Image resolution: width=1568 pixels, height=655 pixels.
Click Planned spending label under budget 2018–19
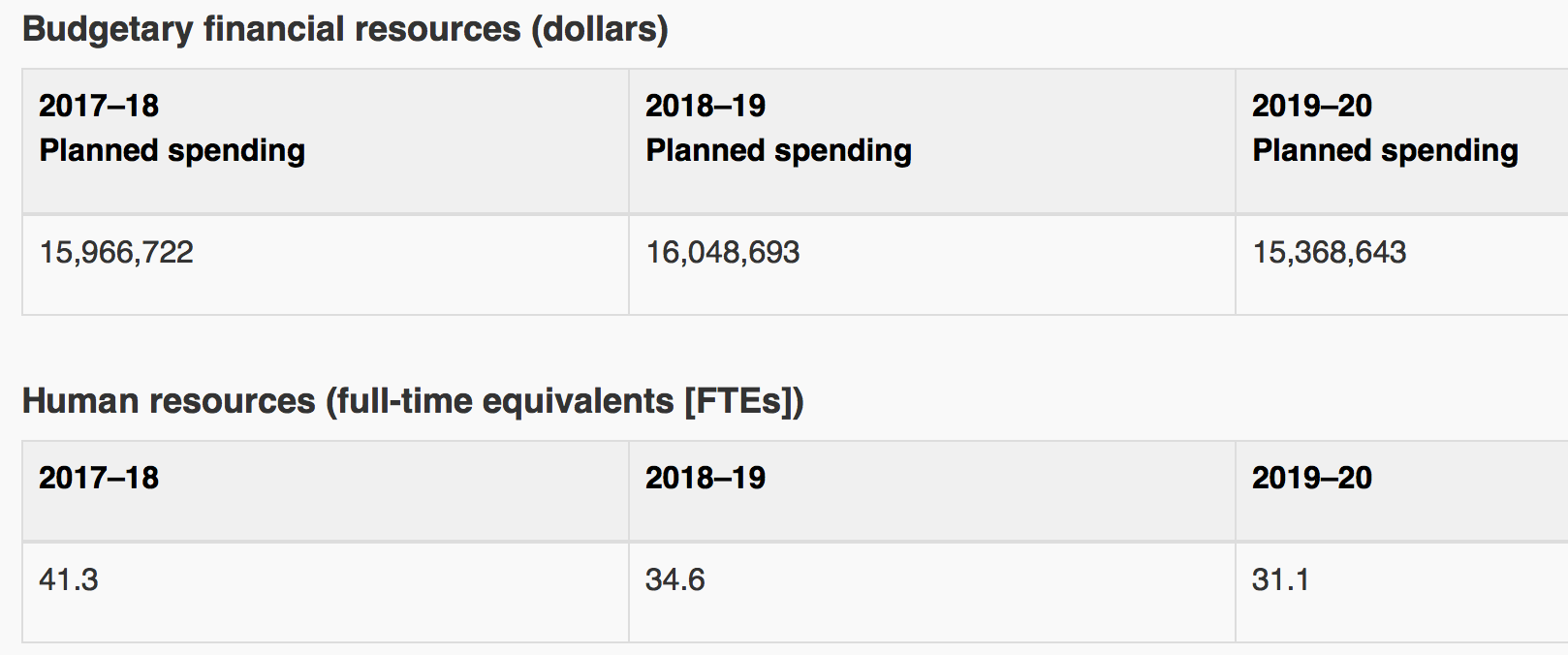(x=778, y=150)
